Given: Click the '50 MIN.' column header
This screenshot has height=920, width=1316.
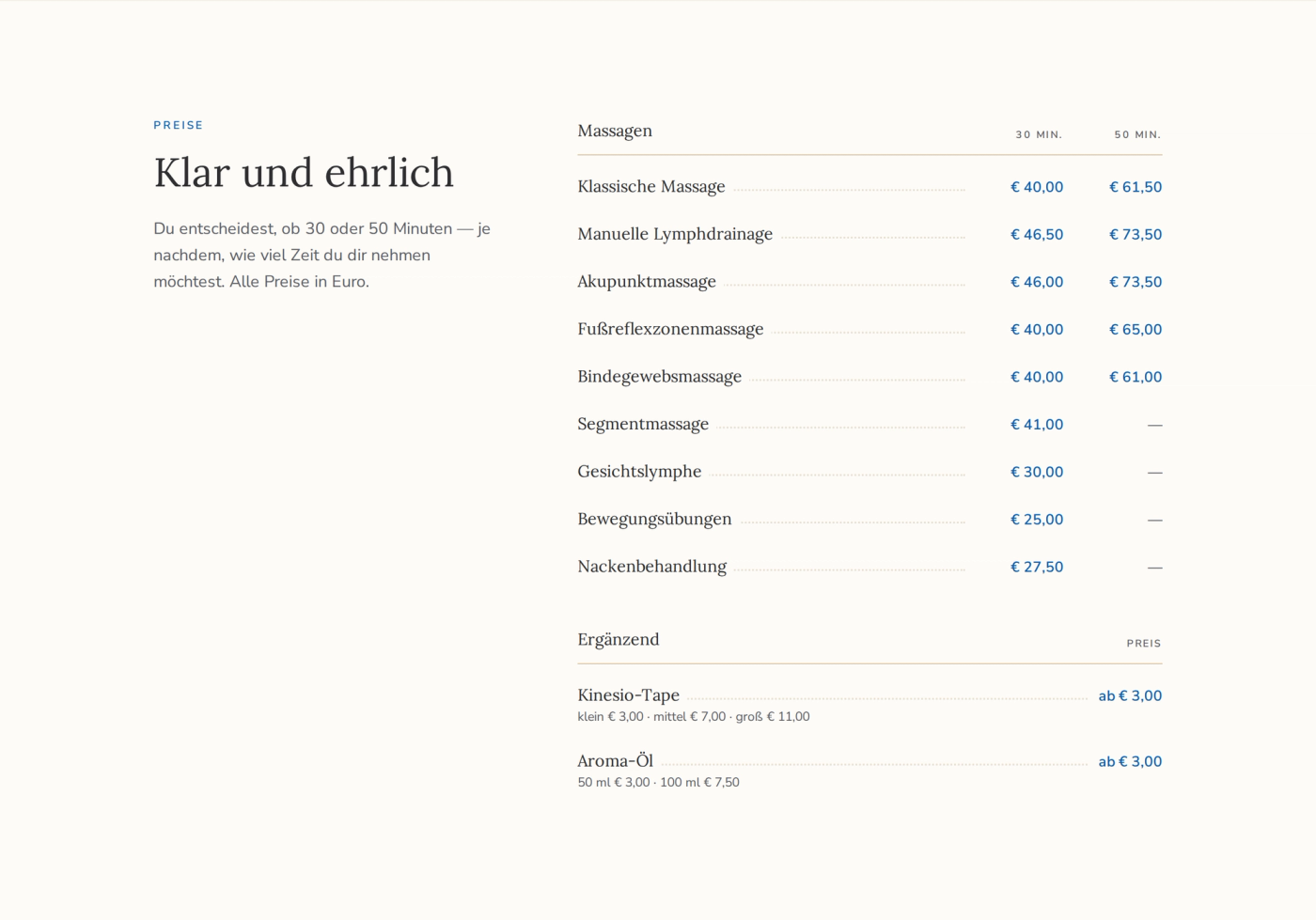Looking at the screenshot, I should coord(1137,135).
